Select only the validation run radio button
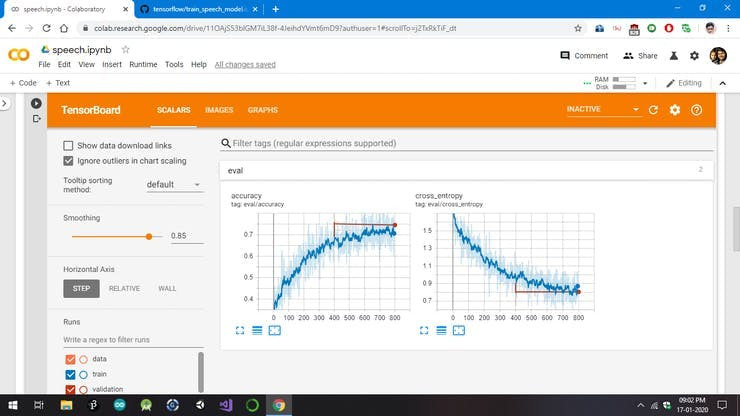This screenshot has height=416, width=740. (84, 390)
